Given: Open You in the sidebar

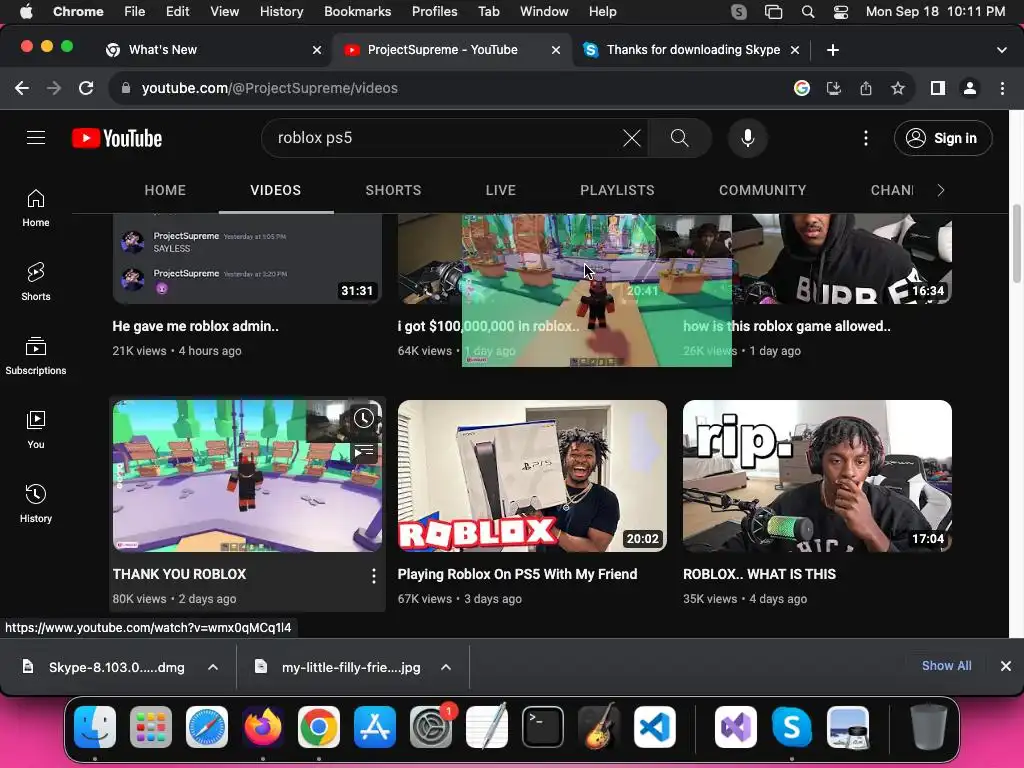Looking at the screenshot, I should pyautogui.click(x=36, y=429).
